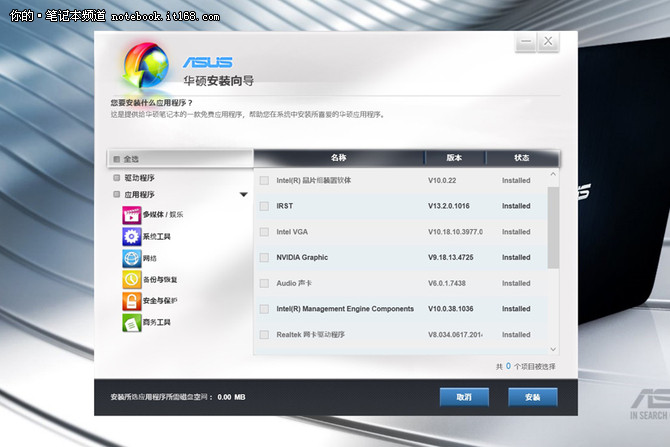
Task: Select the 备份与恢复 label
Action: click(160, 279)
